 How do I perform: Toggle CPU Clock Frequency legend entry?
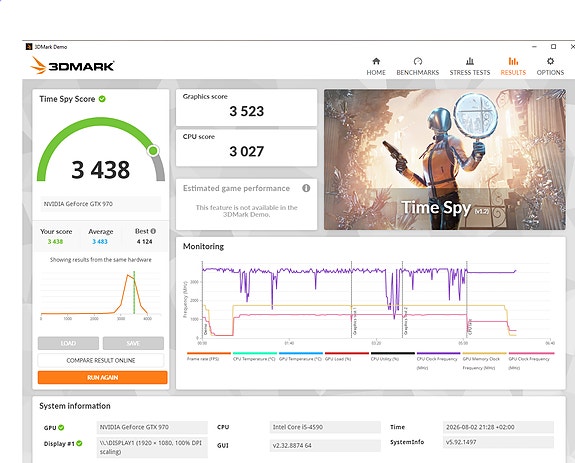point(438,361)
